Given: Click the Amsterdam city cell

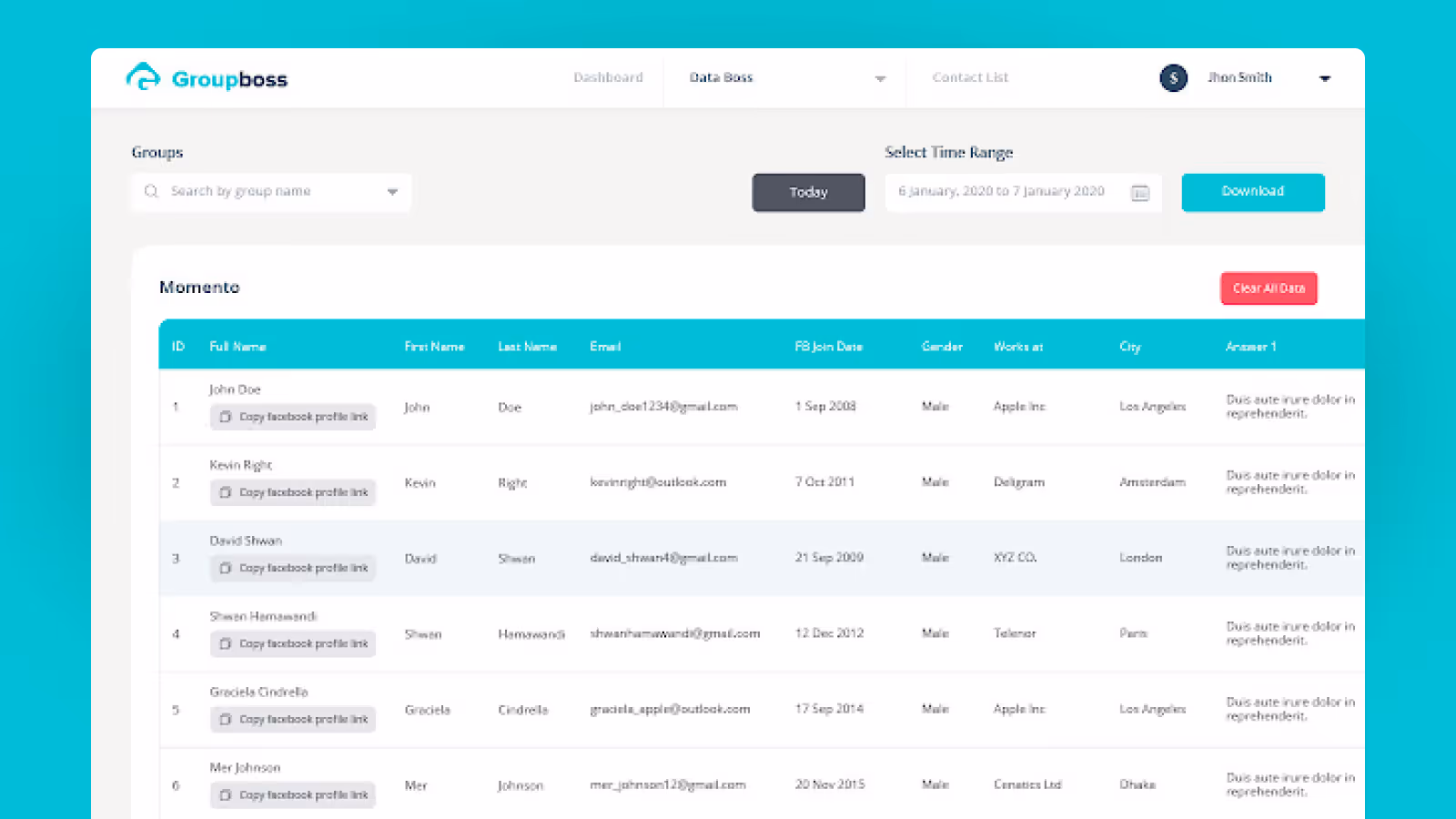Looking at the screenshot, I should pos(1152,482).
